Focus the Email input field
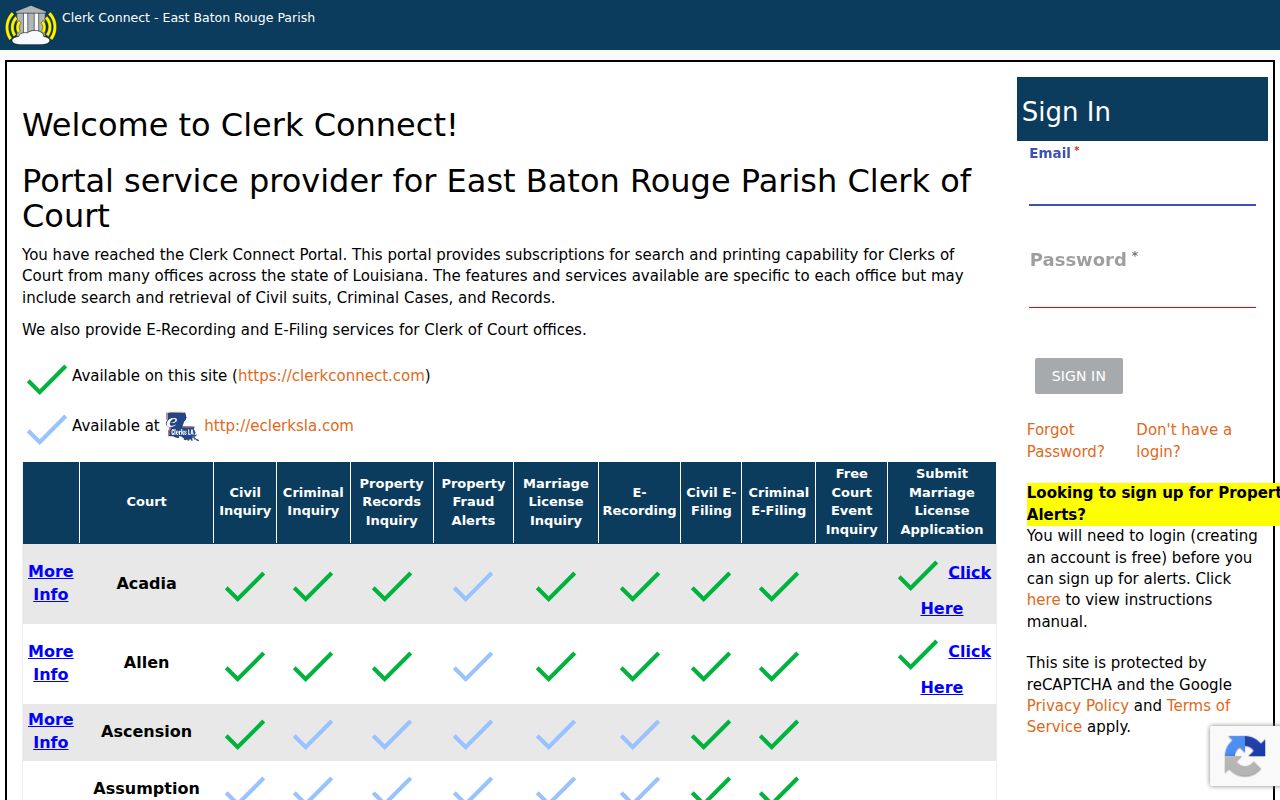Screen dimensions: 1280x800 coord(1142,188)
